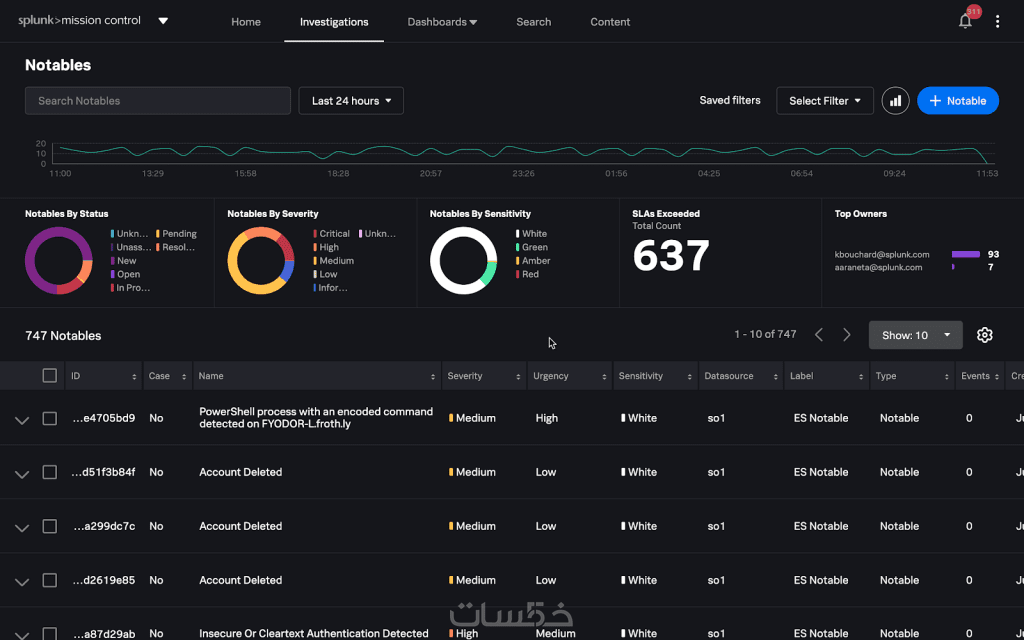
Task: Sort the Name column sort arrows
Action: pyautogui.click(x=432, y=377)
